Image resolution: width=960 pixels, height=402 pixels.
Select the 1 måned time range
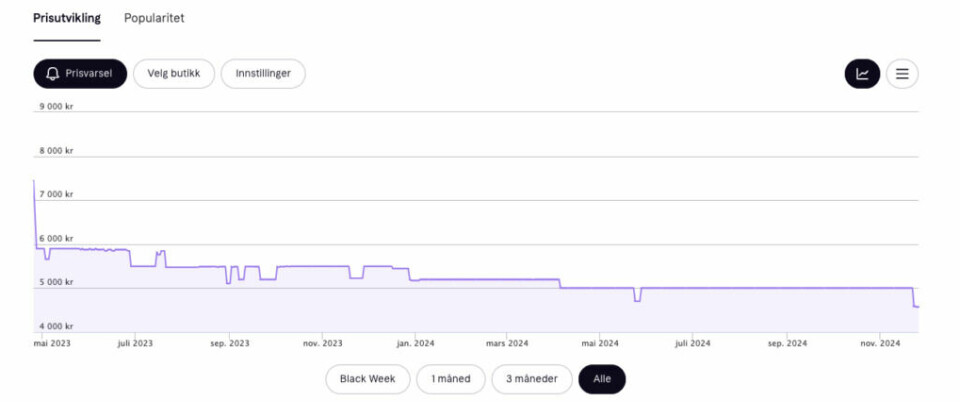pyautogui.click(x=451, y=379)
